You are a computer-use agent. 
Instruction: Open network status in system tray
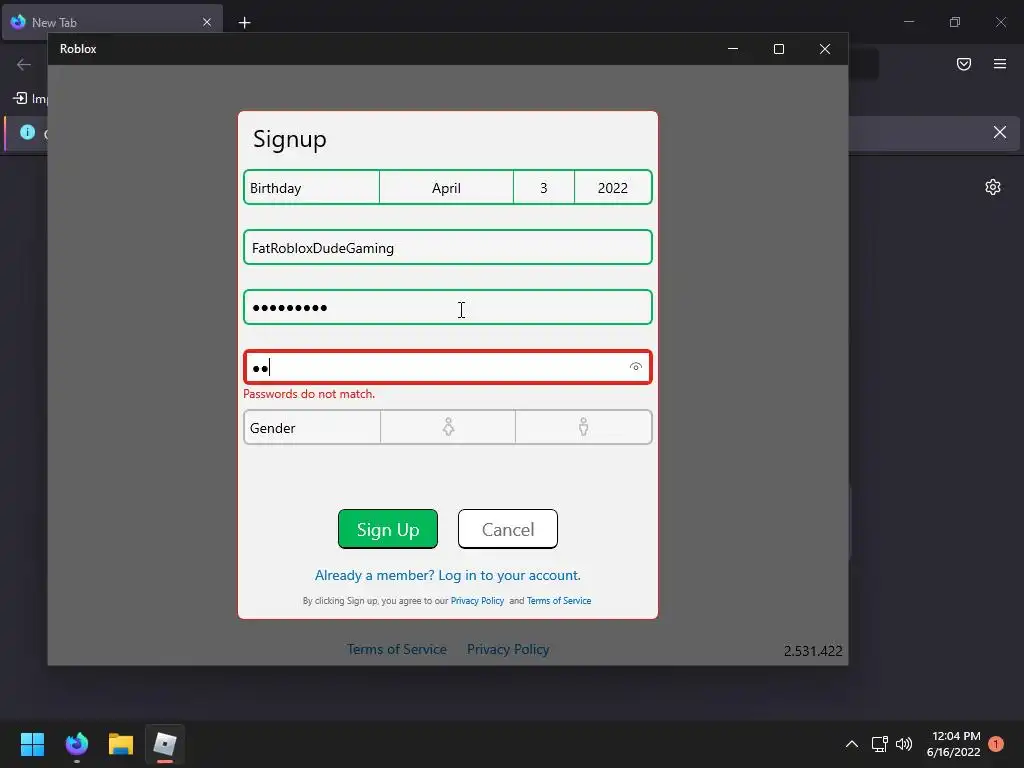[880, 744]
